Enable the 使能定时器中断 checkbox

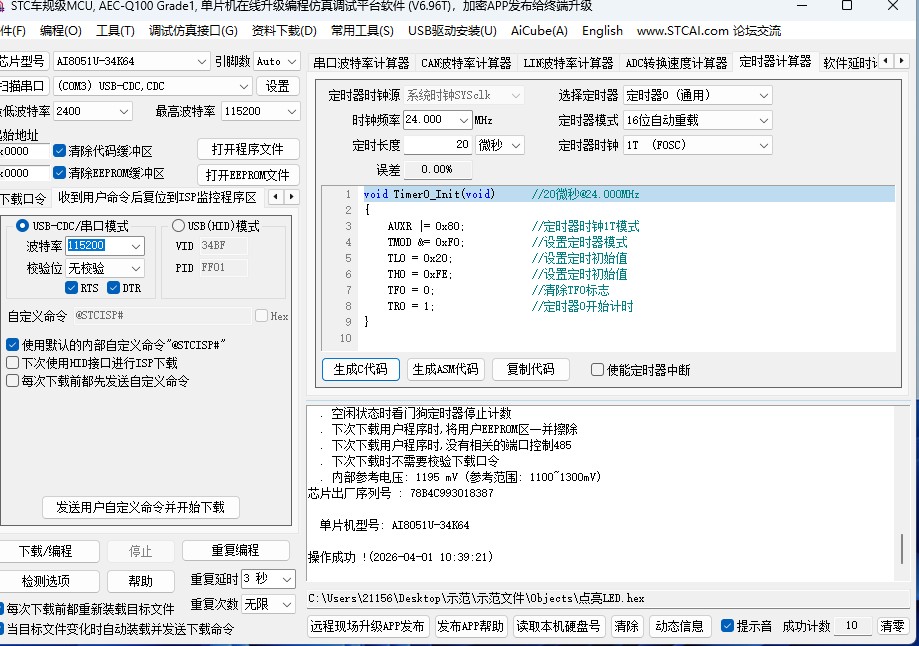(597, 369)
